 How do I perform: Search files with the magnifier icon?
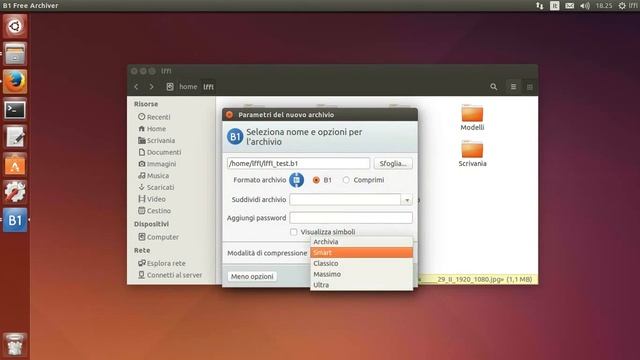pyautogui.click(x=493, y=87)
